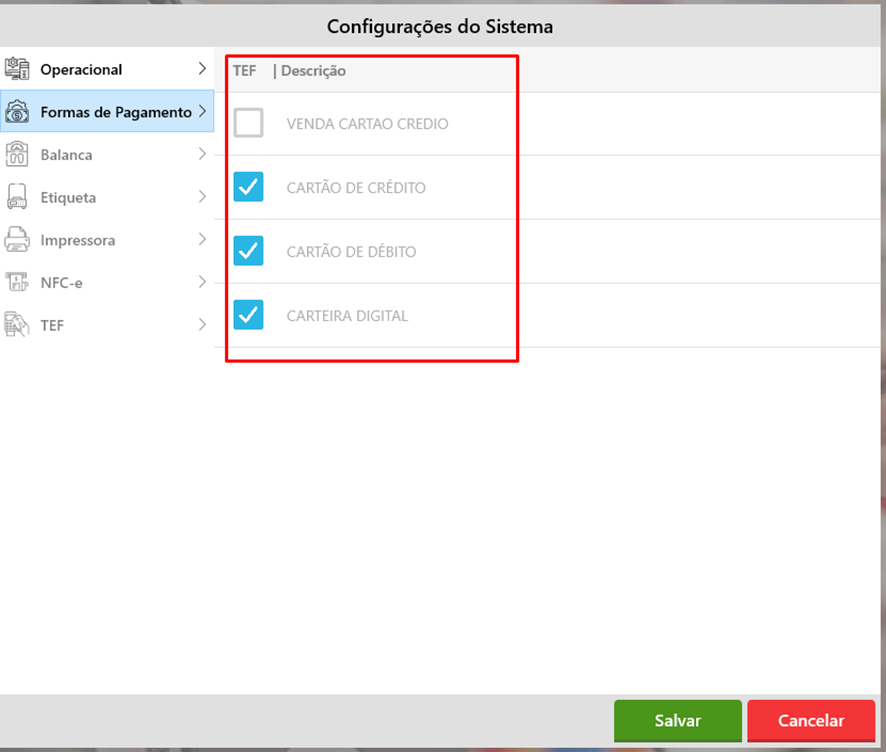886x752 pixels.
Task: Click the Etiqueta label printer icon
Action: coord(18,197)
